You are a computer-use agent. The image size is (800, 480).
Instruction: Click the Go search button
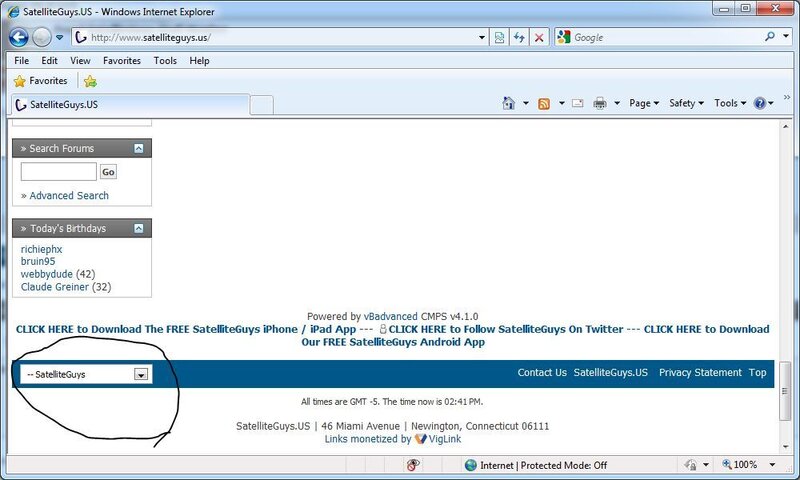coord(108,172)
